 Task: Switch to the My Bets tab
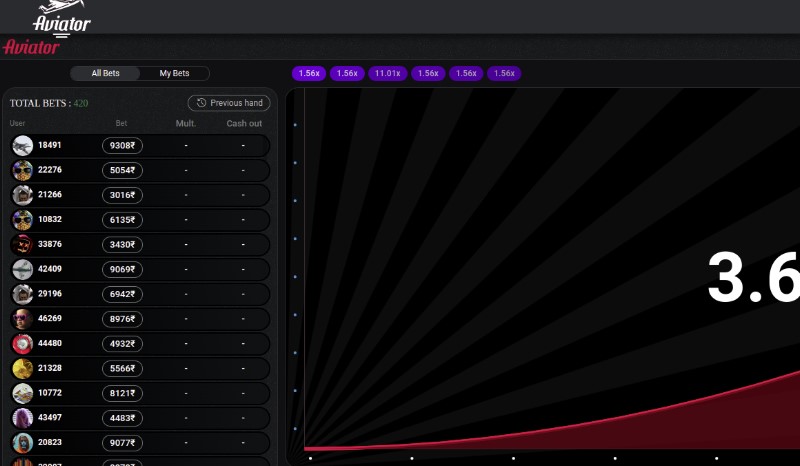click(x=174, y=73)
